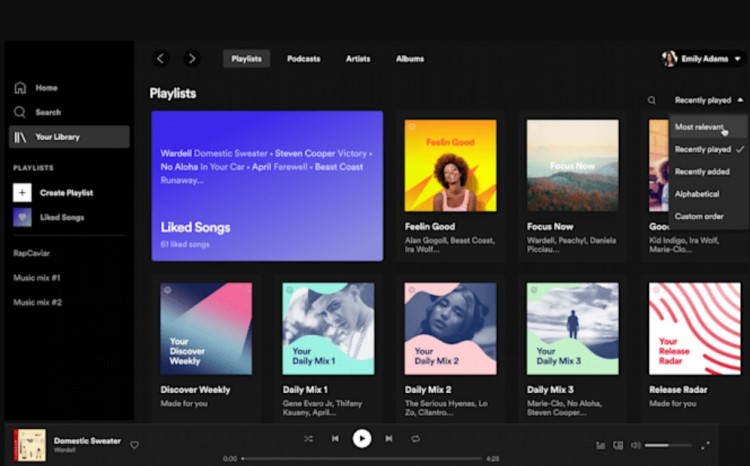The image size is (750, 466).
Task: Skip to previous track
Action: pos(335,438)
